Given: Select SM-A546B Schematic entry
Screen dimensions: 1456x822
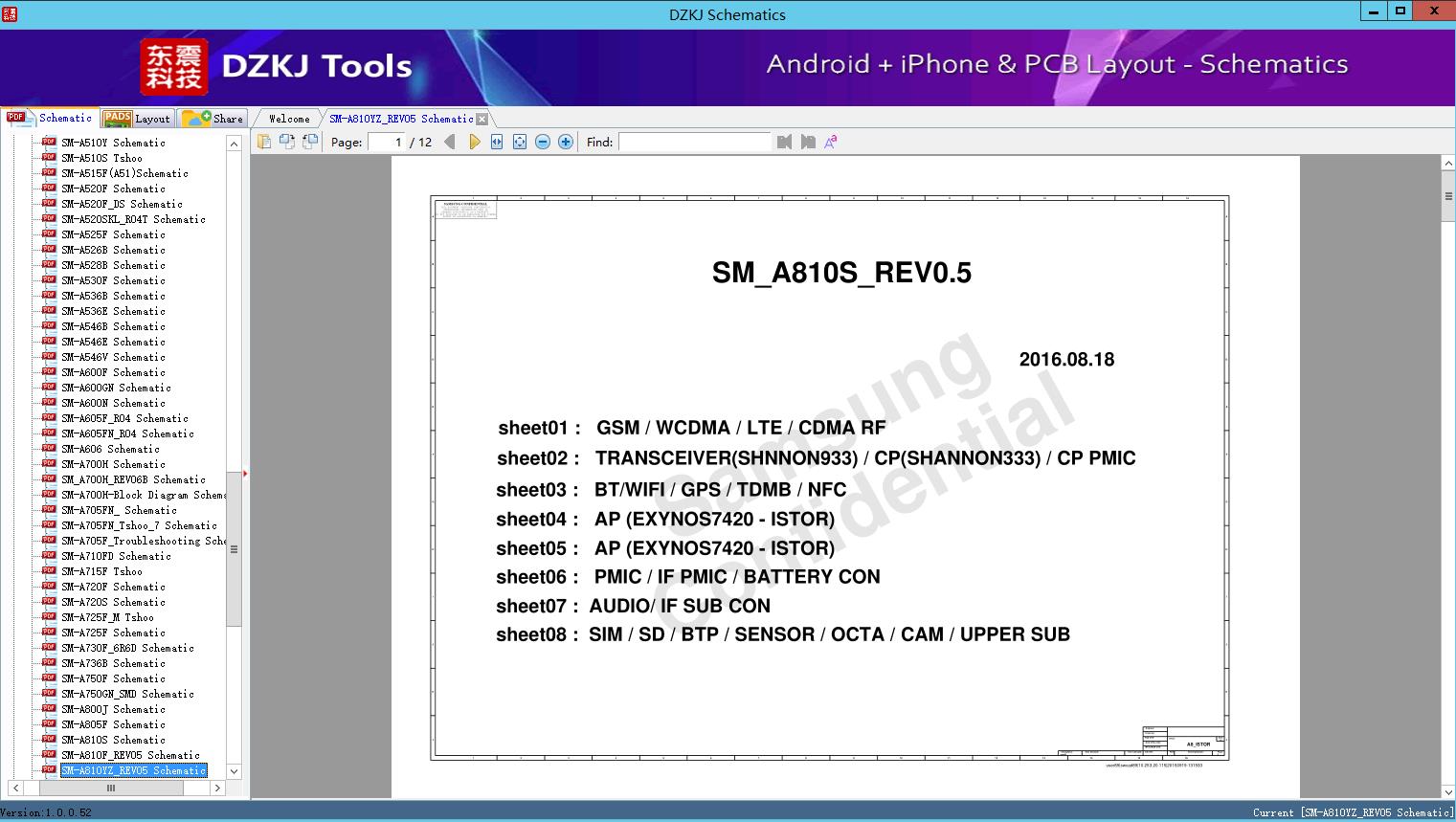Looking at the screenshot, I should point(113,326).
